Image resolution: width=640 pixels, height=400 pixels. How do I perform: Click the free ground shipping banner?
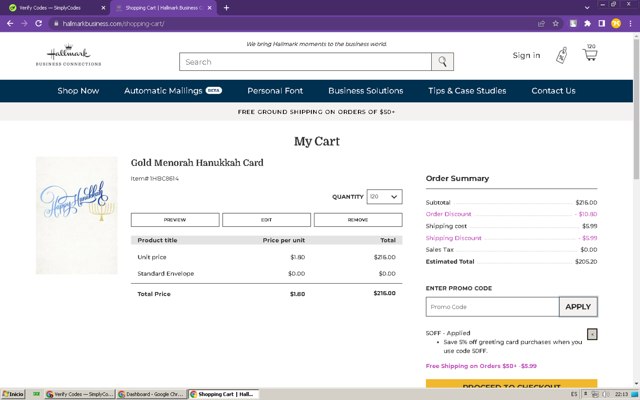click(x=316, y=111)
